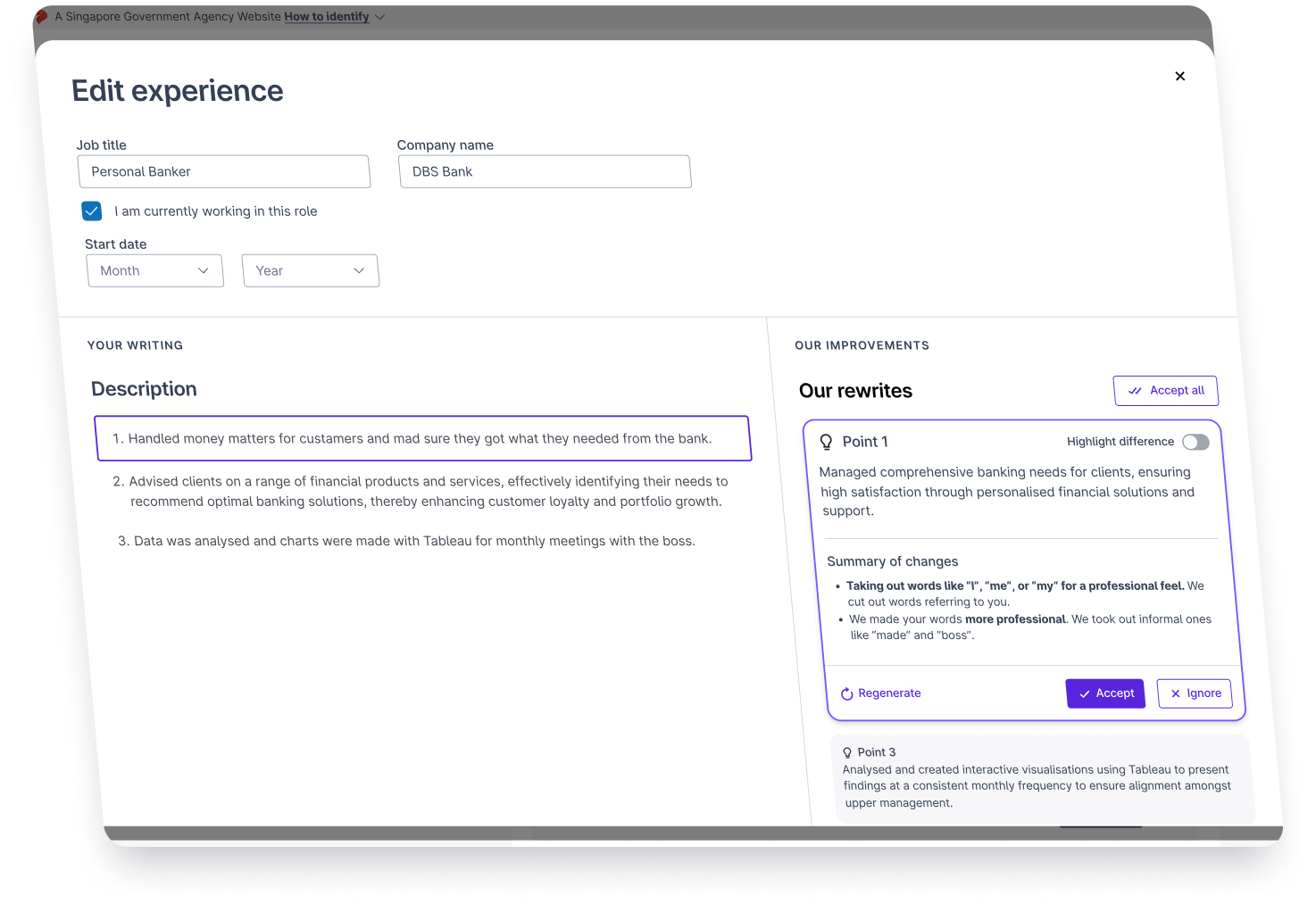Expand the How to identify link
1316x904 pixels.
coord(327,16)
